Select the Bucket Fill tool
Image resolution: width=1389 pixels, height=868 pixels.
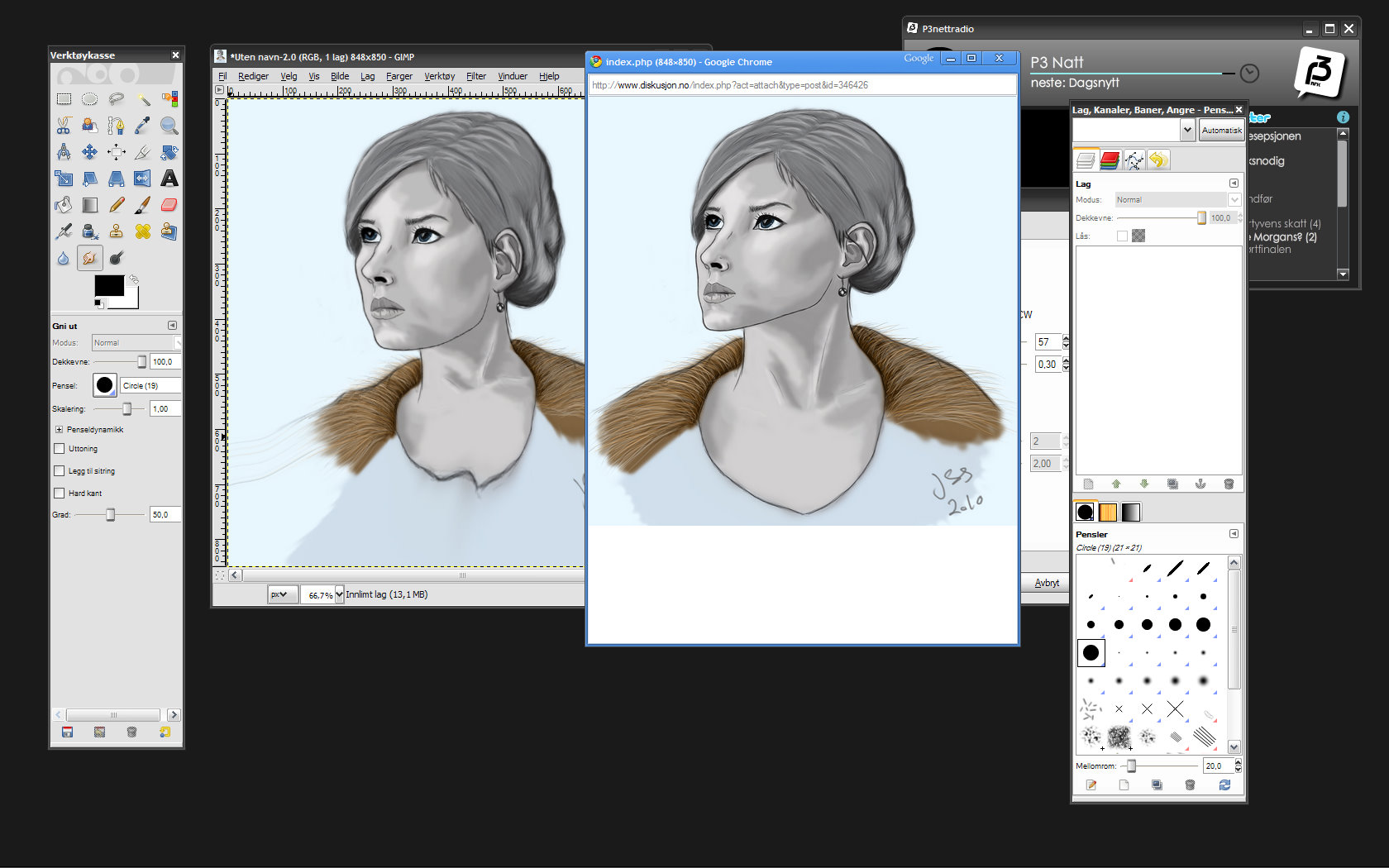click(64, 205)
